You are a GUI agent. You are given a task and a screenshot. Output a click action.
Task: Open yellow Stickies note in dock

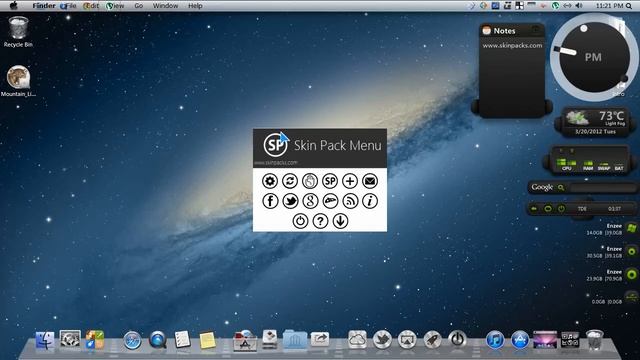pyautogui.click(x=207, y=341)
